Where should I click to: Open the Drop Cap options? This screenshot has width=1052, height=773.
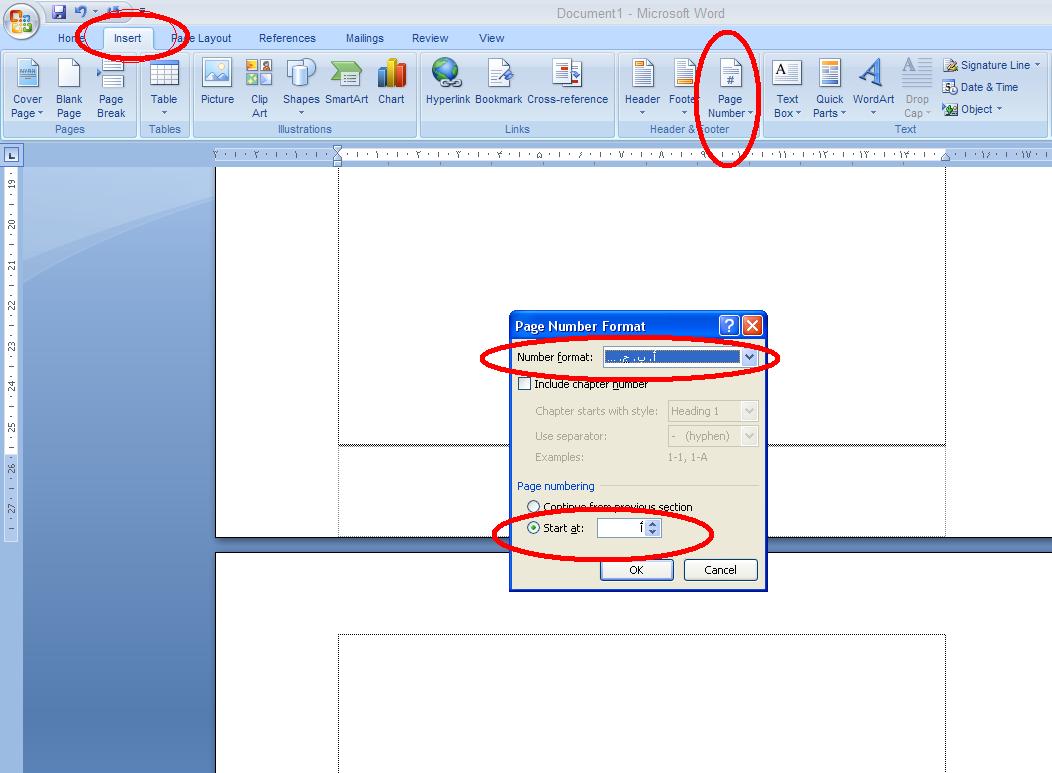pos(916,89)
